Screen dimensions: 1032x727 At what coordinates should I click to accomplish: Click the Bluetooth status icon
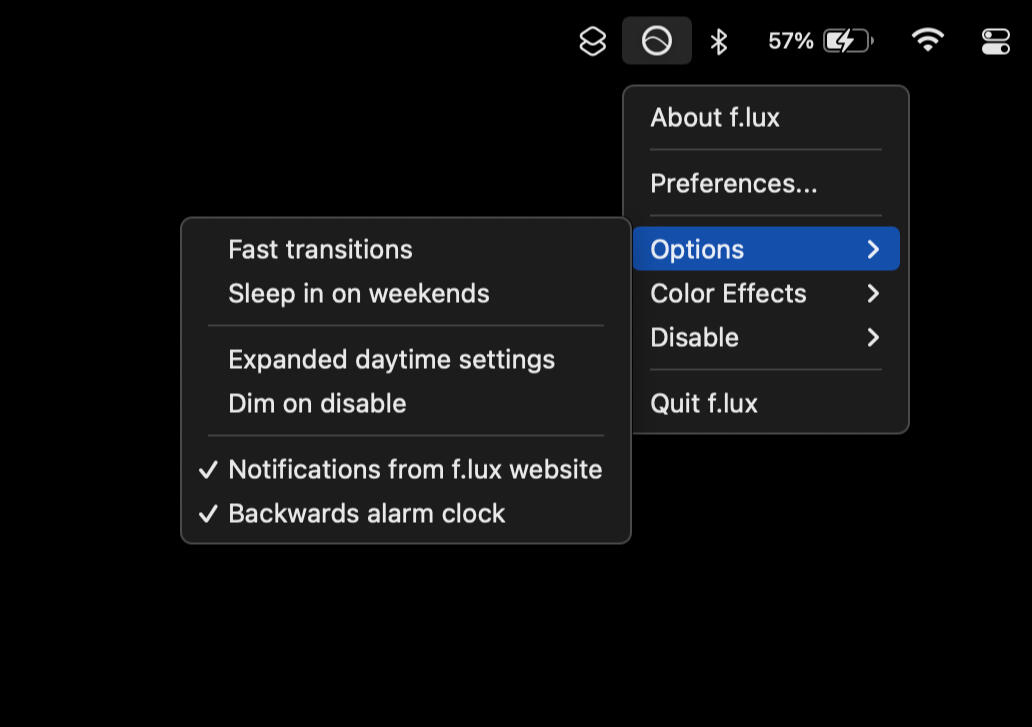[x=718, y=41]
